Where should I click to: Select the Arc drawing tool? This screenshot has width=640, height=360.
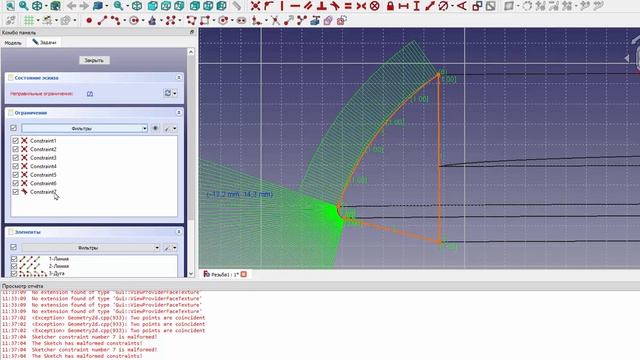point(115,20)
